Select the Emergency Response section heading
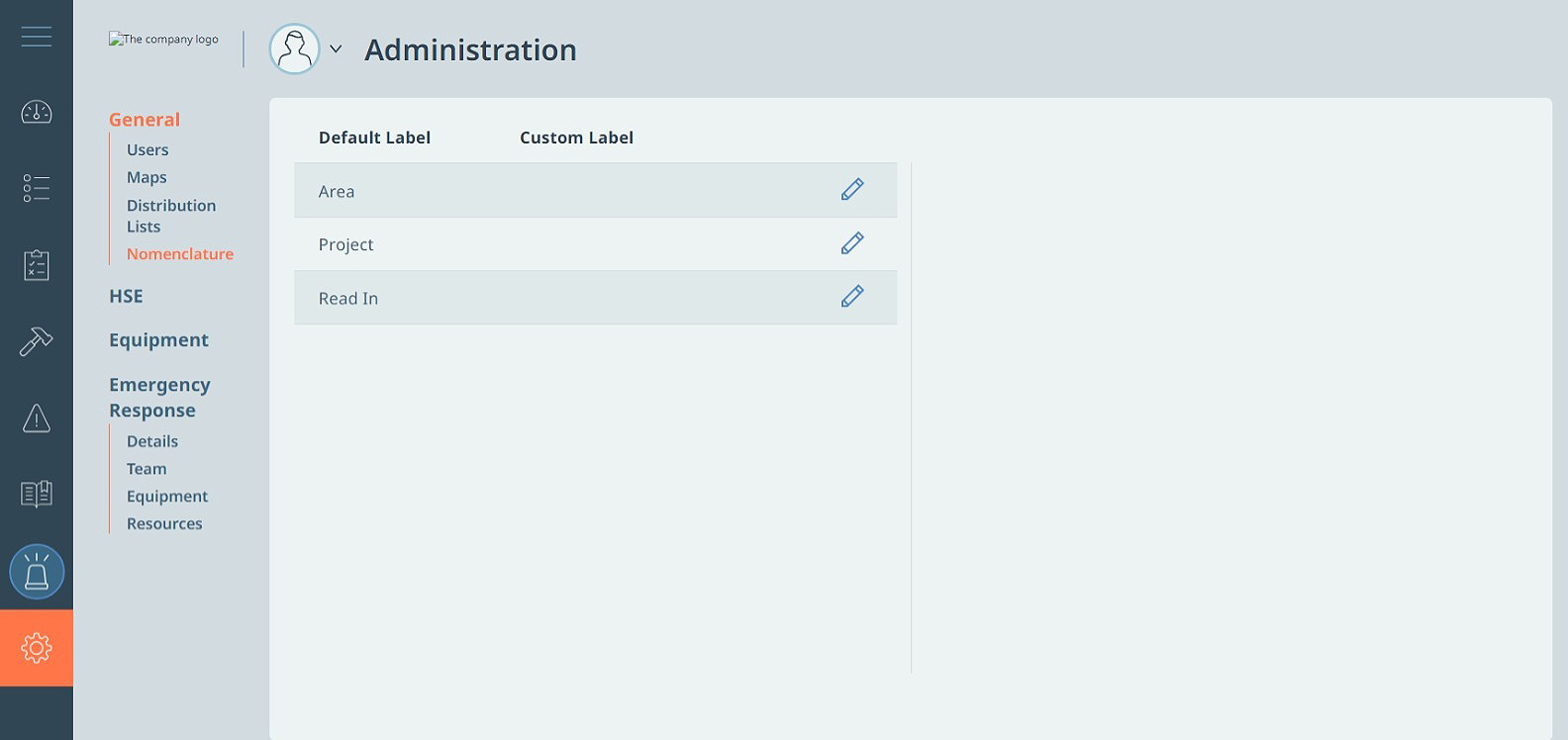Image resolution: width=1568 pixels, height=740 pixels. (159, 398)
